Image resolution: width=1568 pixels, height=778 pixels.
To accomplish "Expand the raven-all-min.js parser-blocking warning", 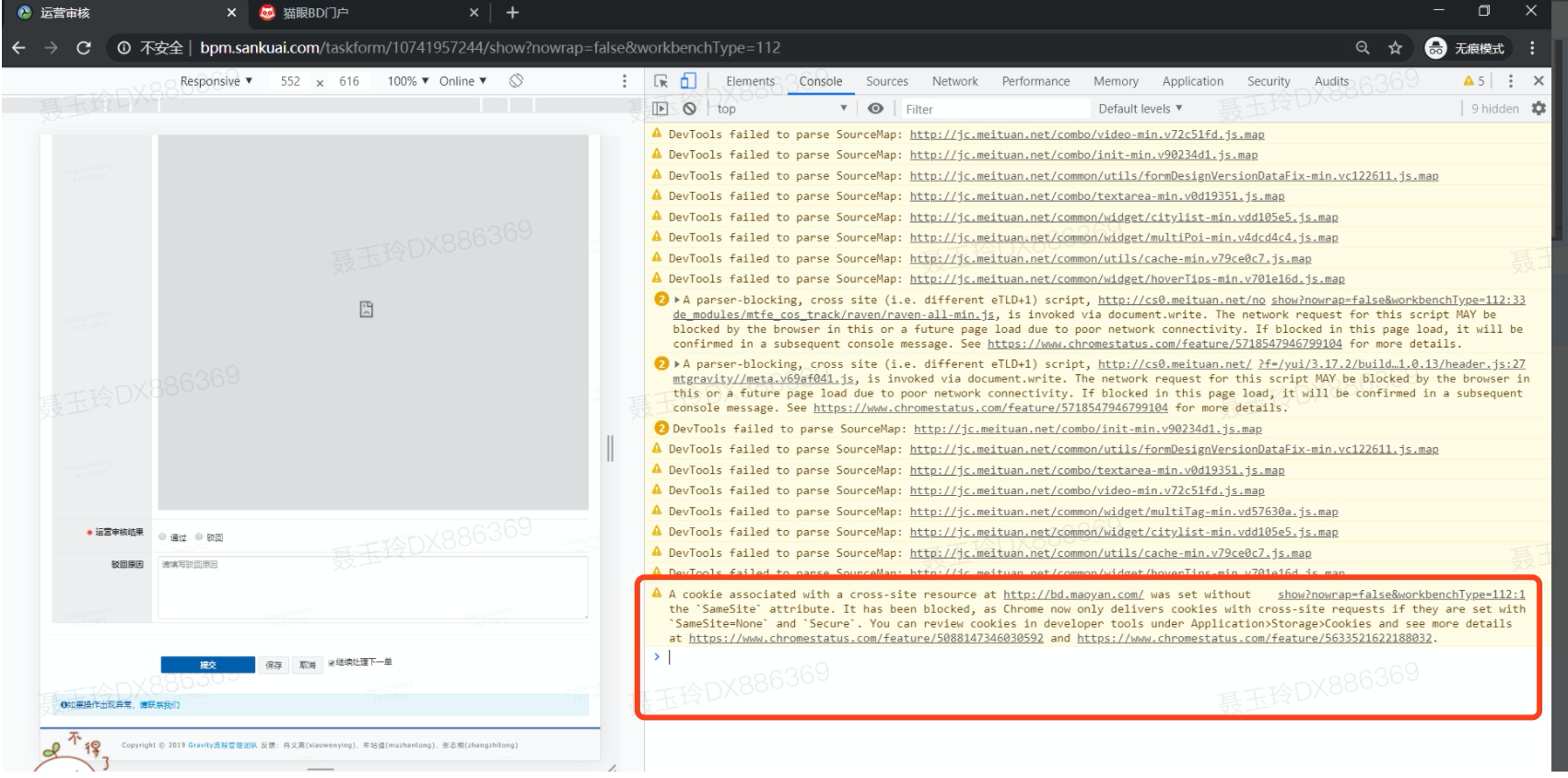I will (x=678, y=300).
